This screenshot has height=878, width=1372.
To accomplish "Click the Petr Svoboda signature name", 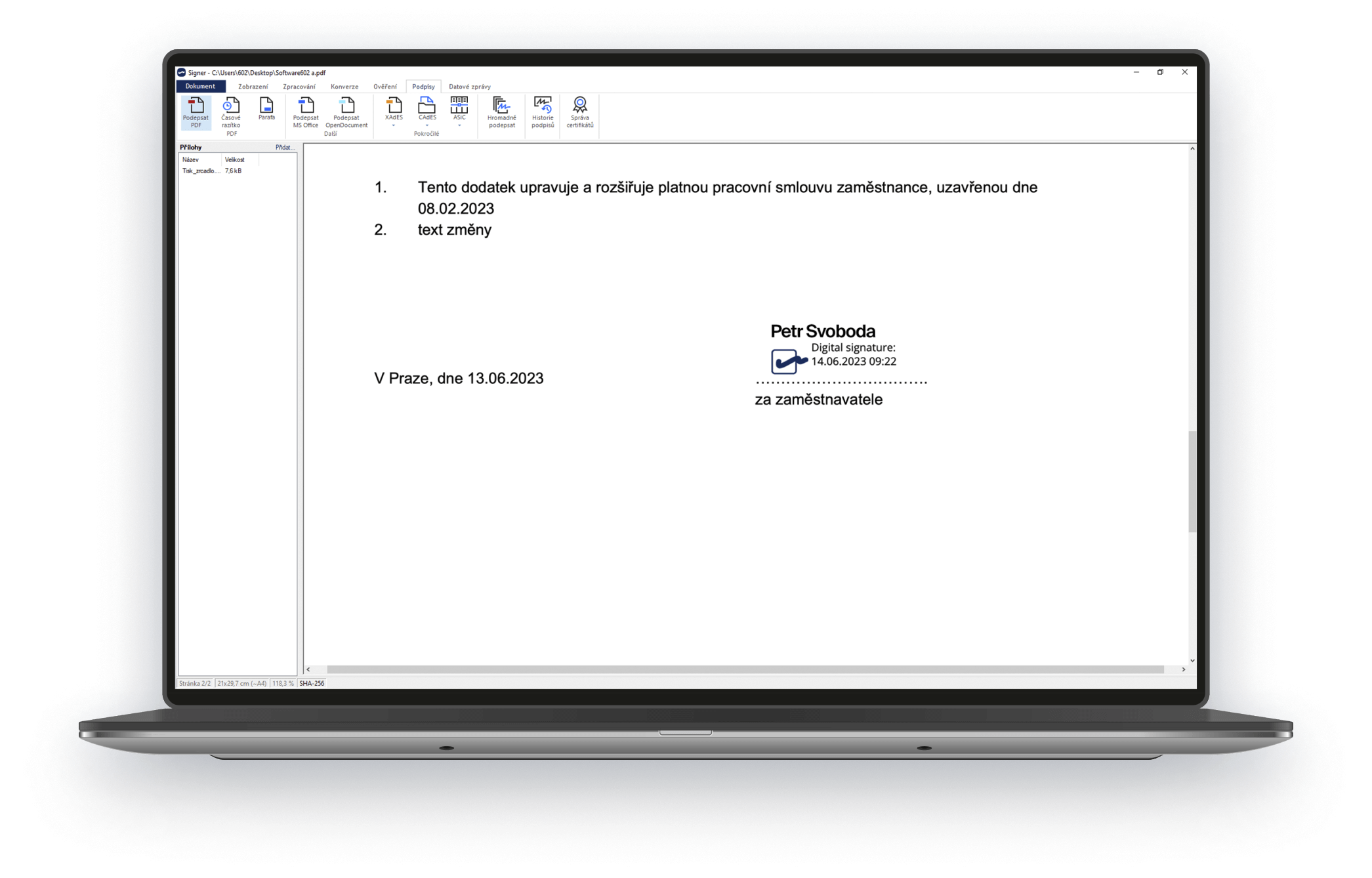I will (823, 331).
